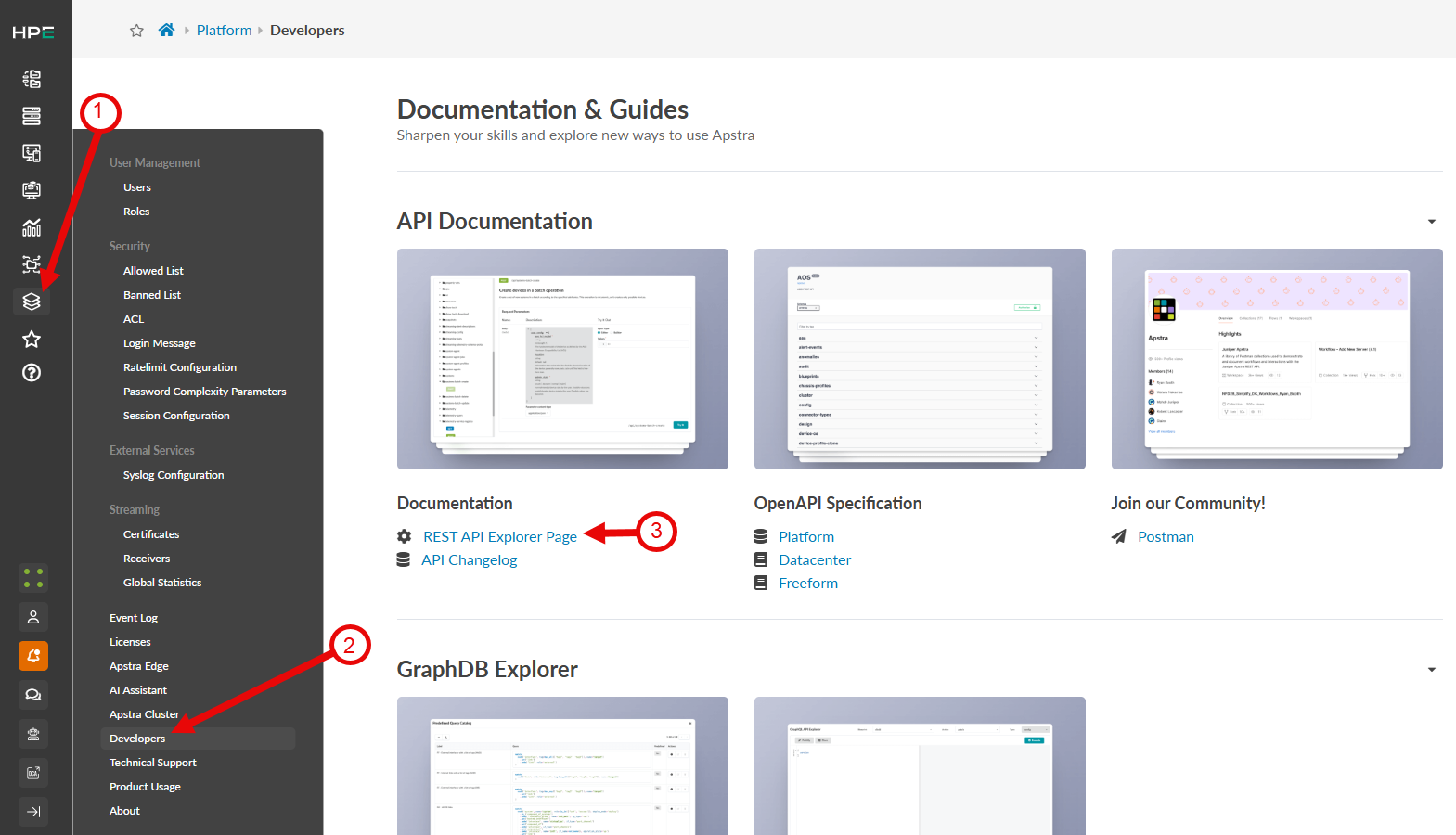
Task: Open the ACL menu item
Action: 134,319
